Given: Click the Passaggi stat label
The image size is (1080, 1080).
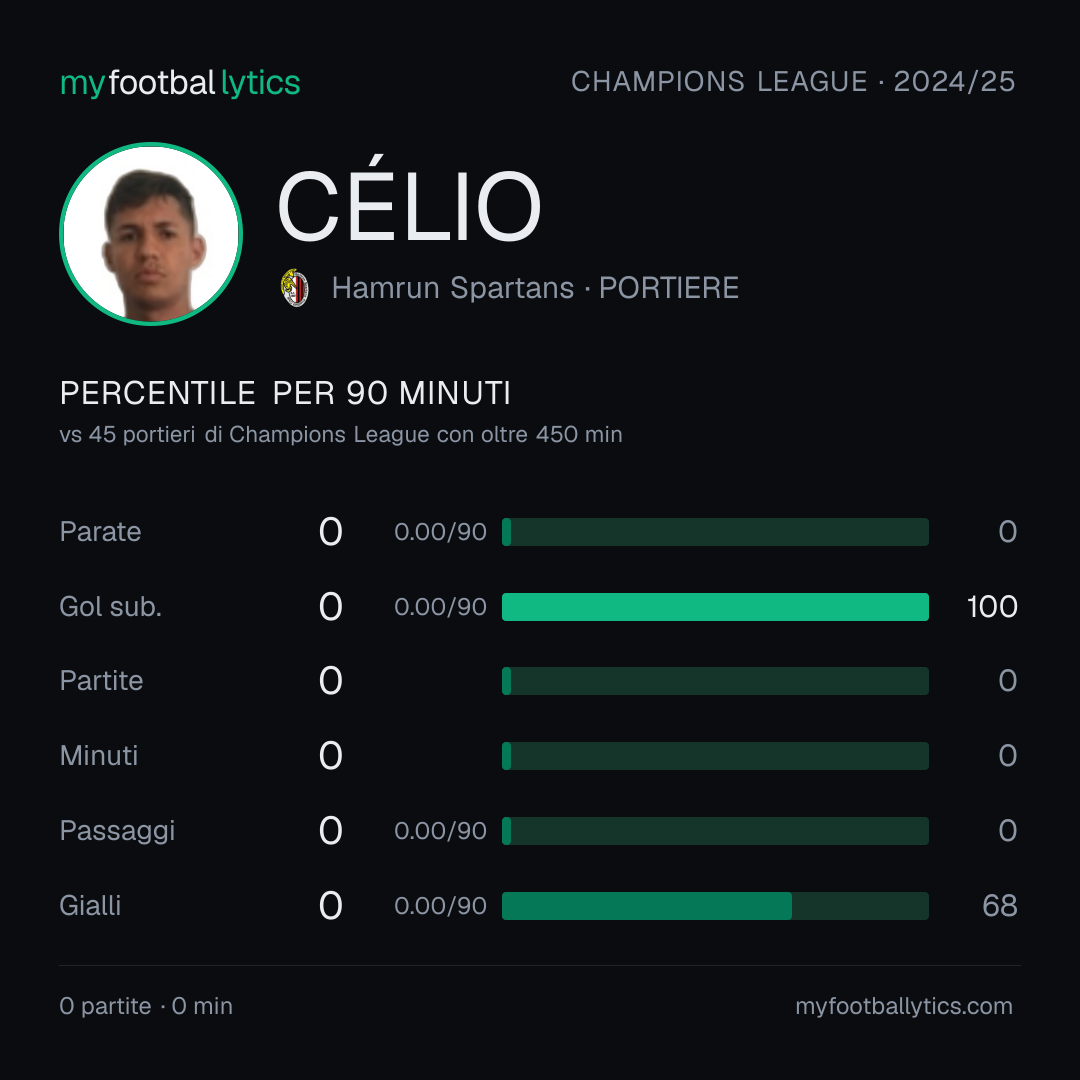Looking at the screenshot, I should (x=117, y=831).
